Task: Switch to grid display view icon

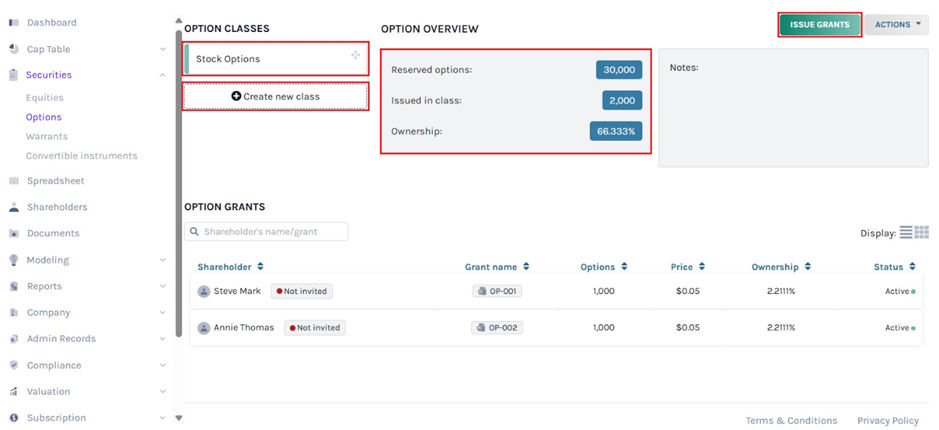Action: point(921,233)
